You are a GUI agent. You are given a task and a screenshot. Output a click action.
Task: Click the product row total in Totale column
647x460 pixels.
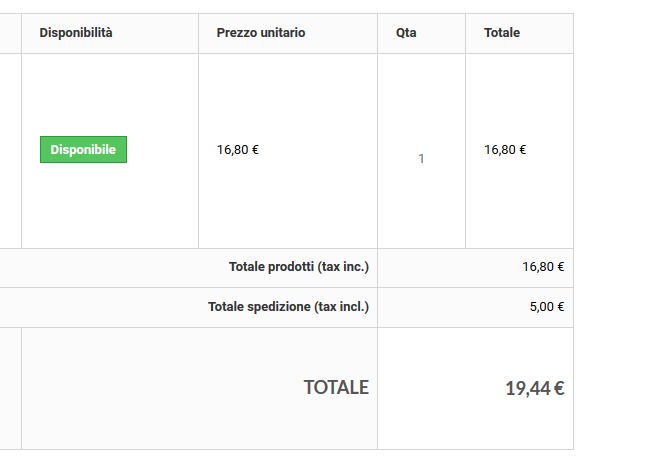tap(505, 150)
